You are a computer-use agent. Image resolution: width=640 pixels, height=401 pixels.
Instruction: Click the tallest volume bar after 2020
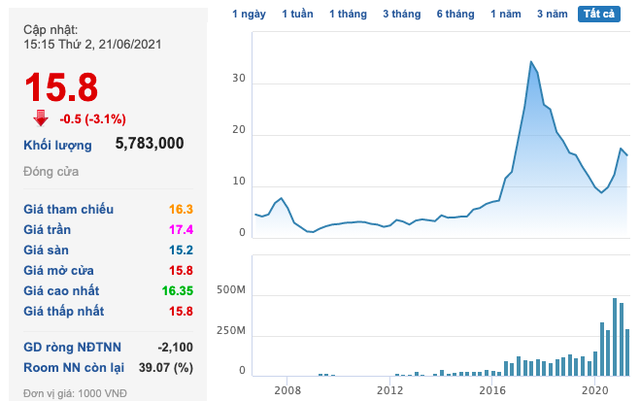pos(615,337)
